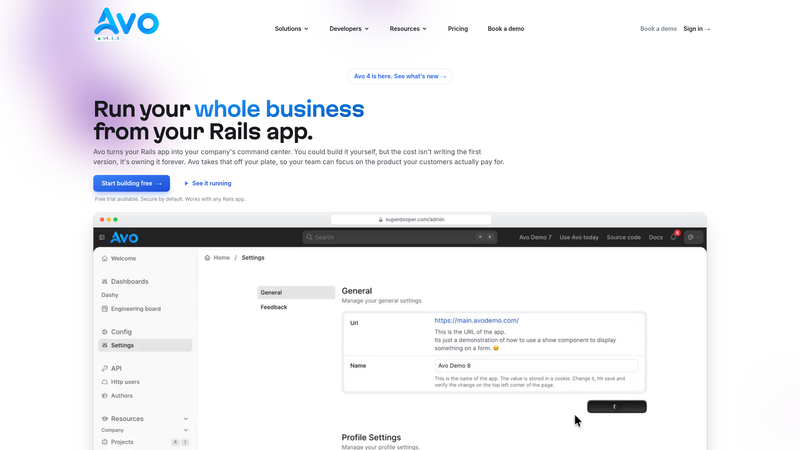The height and width of the screenshot is (450, 800).
Task: Click See it running play link
Action: 208,183
